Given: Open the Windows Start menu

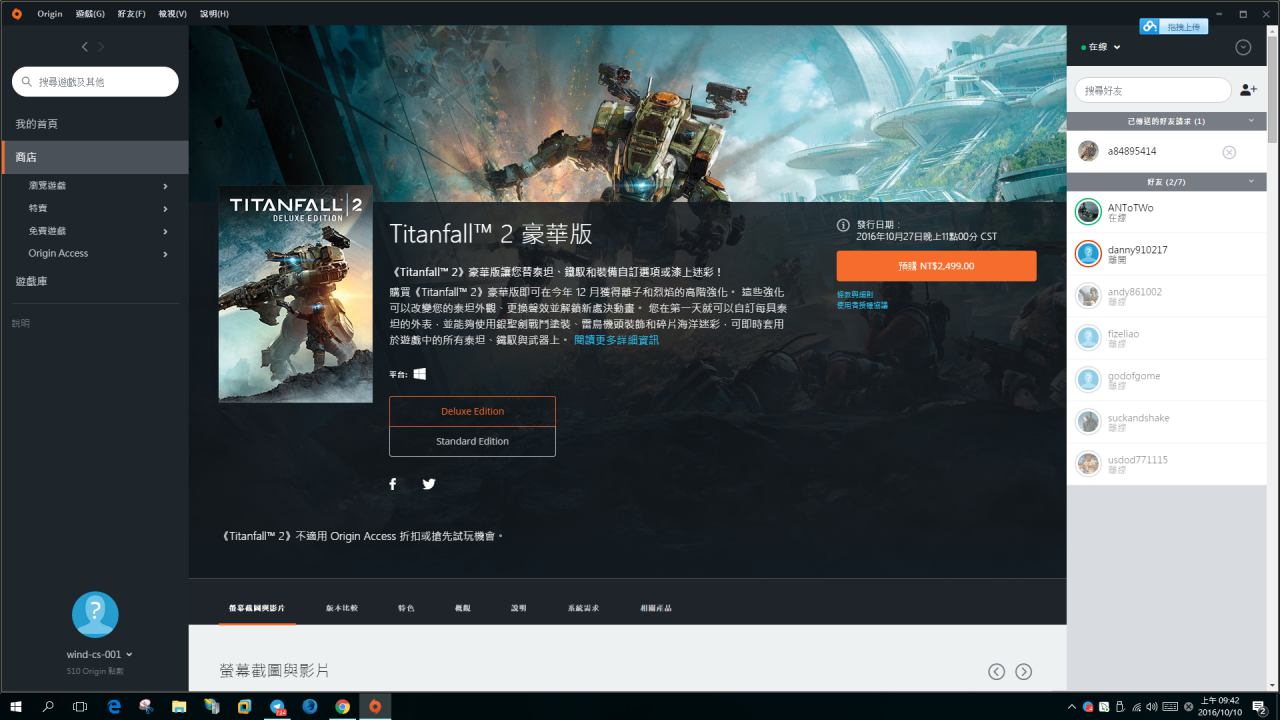Looking at the screenshot, I should pyautogui.click(x=16, y=707).
